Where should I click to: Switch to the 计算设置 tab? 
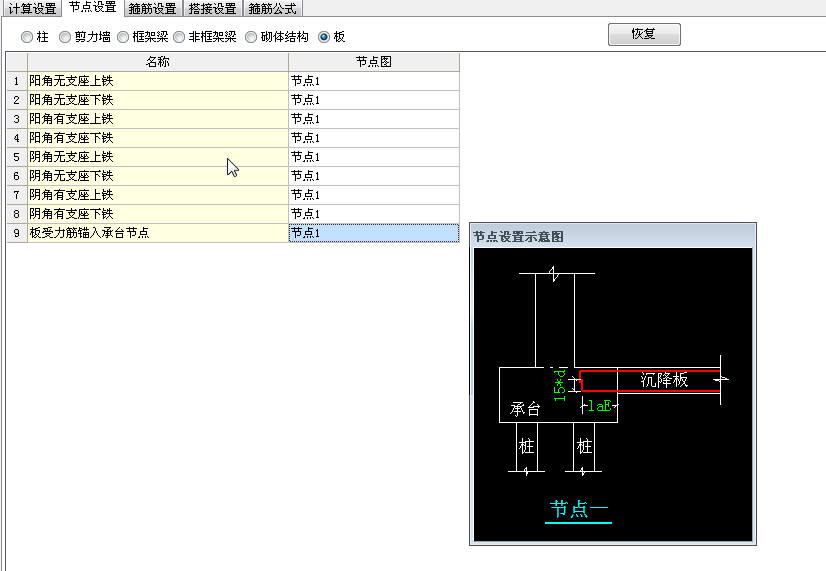pyautogui.click(x=32, y=8)
